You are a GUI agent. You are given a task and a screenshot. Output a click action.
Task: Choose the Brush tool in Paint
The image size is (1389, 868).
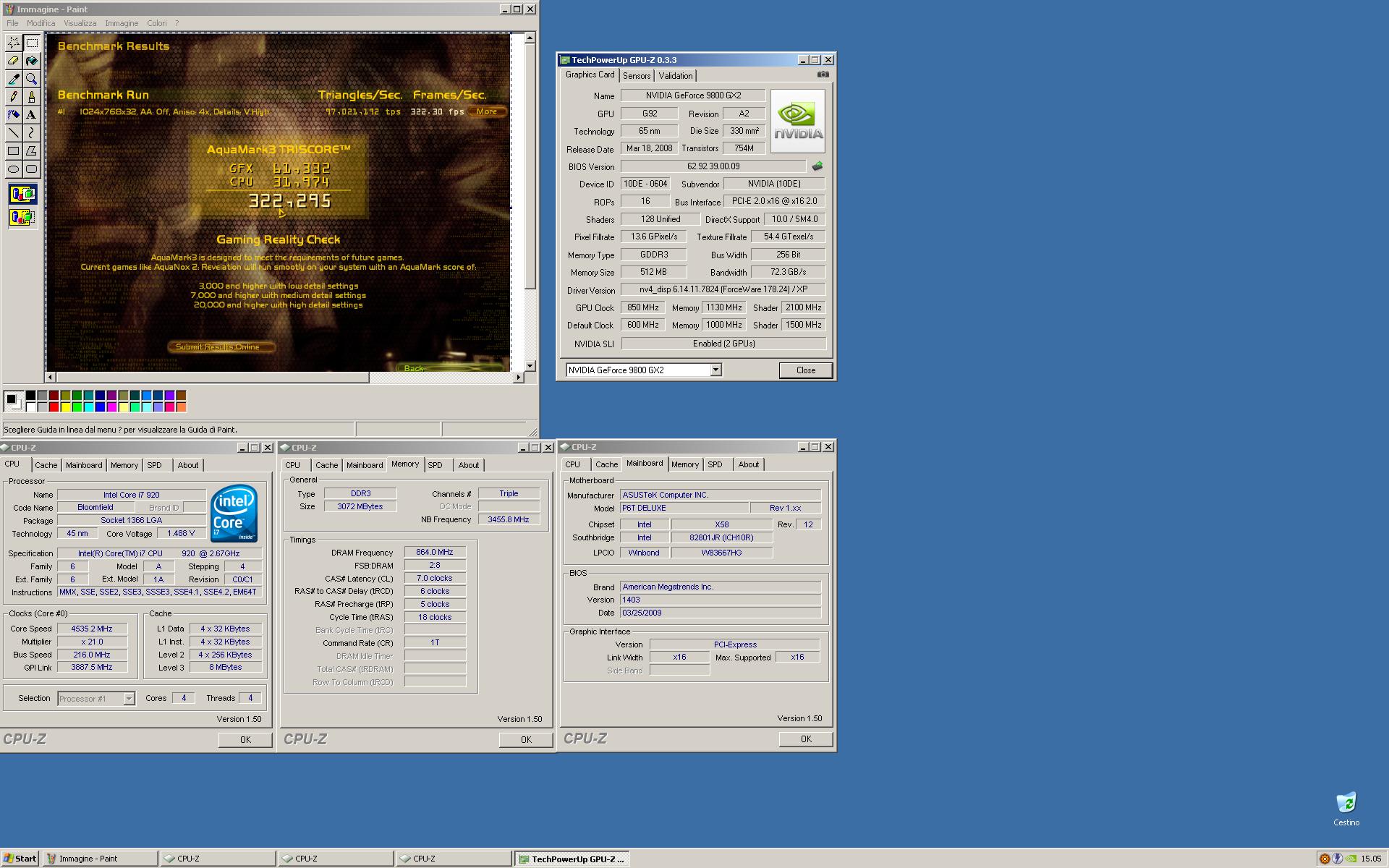point(32,96)
